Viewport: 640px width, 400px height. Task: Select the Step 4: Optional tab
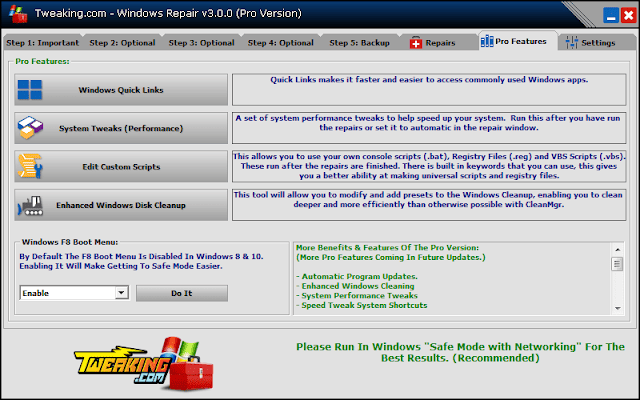tap(281, 43)
